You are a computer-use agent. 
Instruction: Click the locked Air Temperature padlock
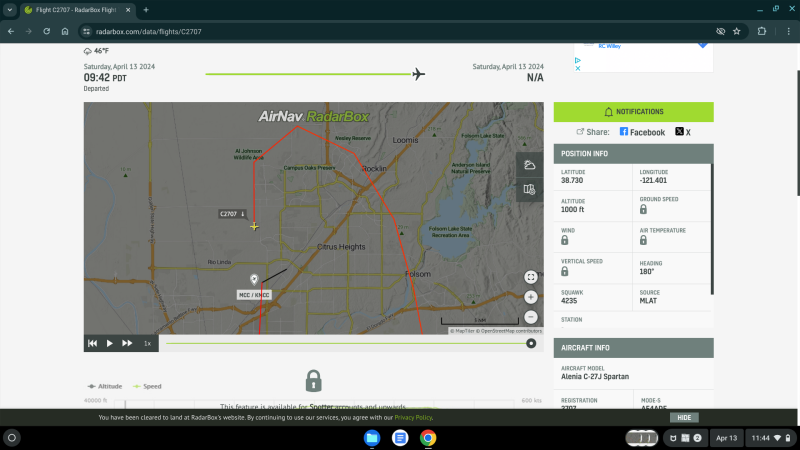[x=643, y=240]
